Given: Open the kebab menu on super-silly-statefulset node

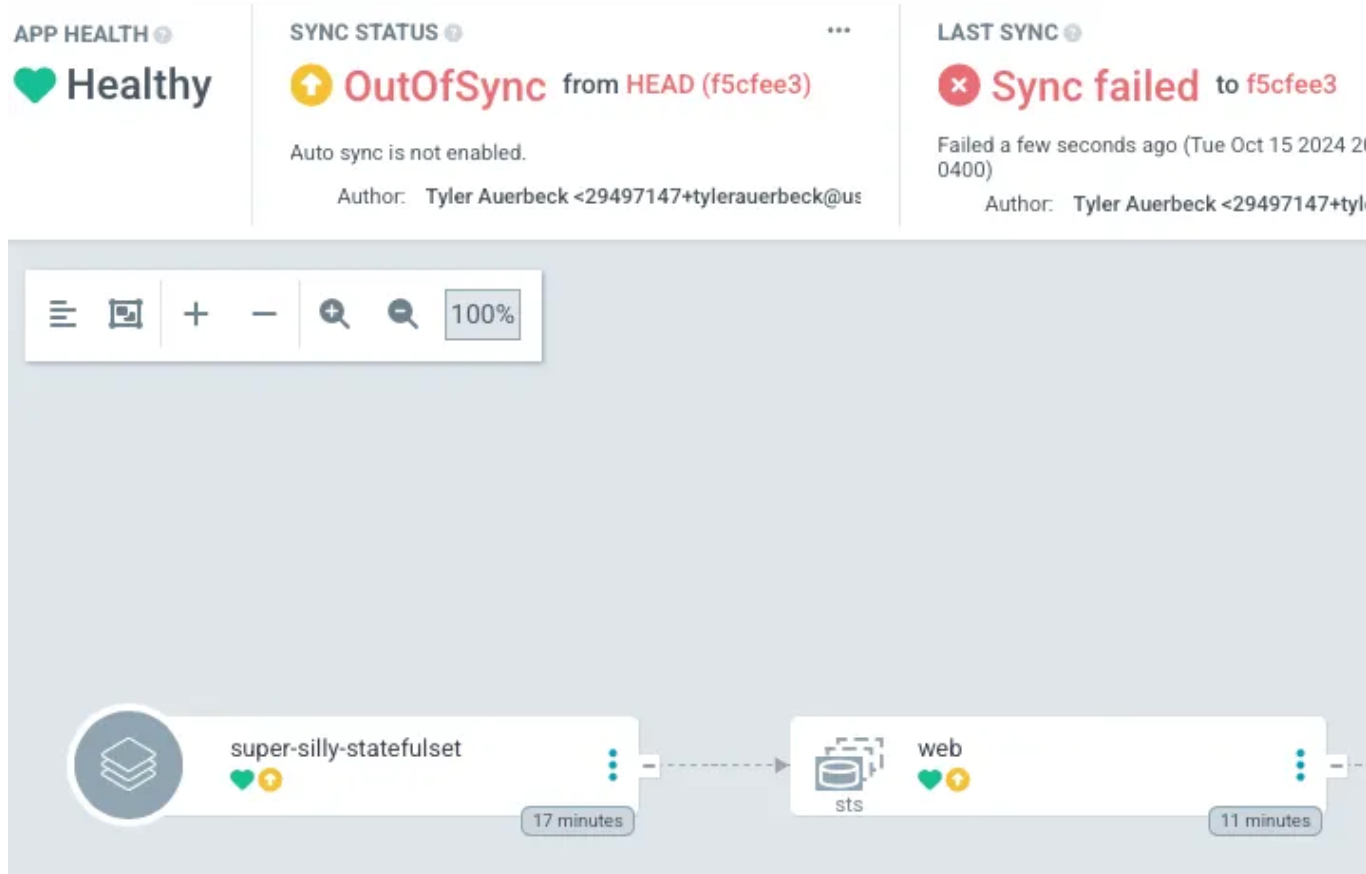Looking at the screenshot, I should (611, 764).
